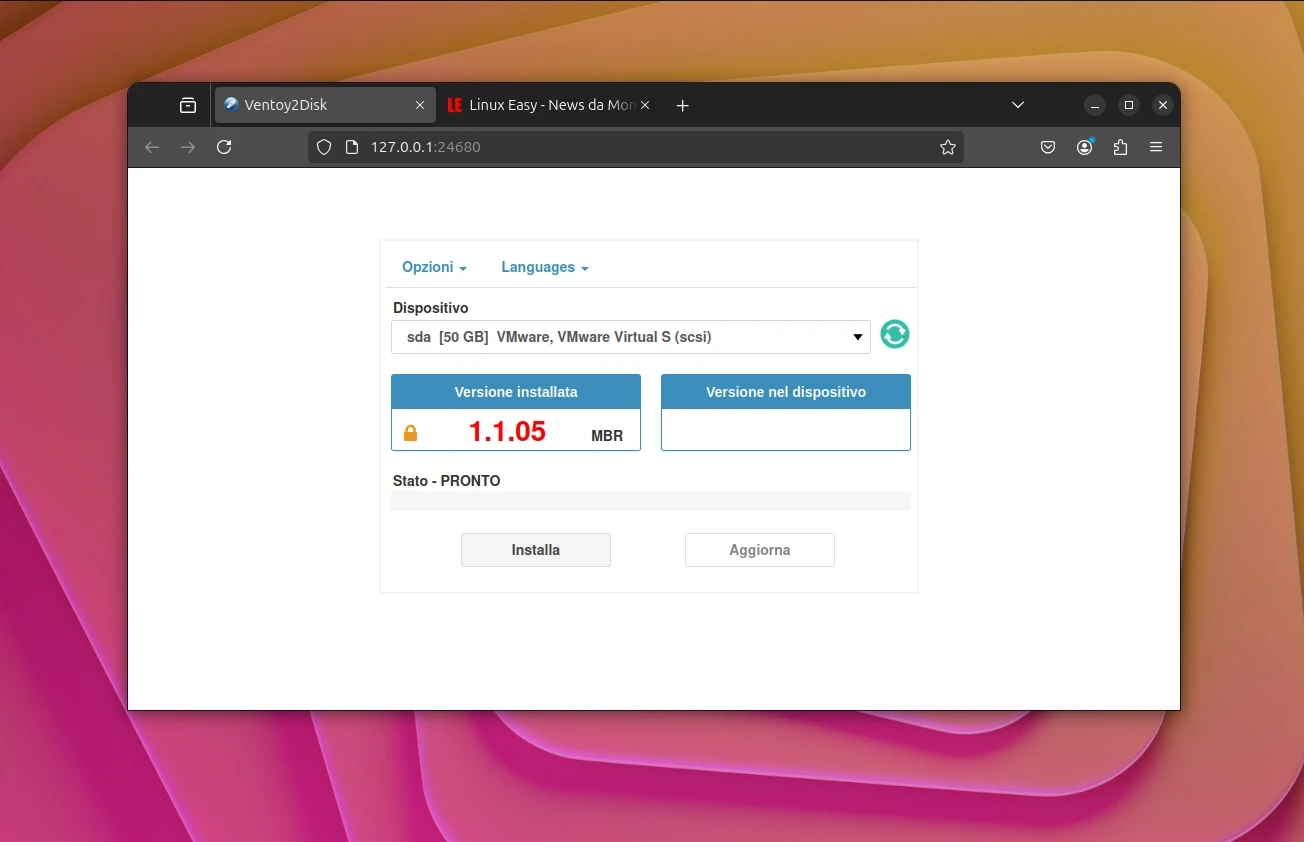Image resolution: width=1304 pixels, height=842 pixels.
Task: Switch to the Linux Easy tab
Action: pos(545,105)
